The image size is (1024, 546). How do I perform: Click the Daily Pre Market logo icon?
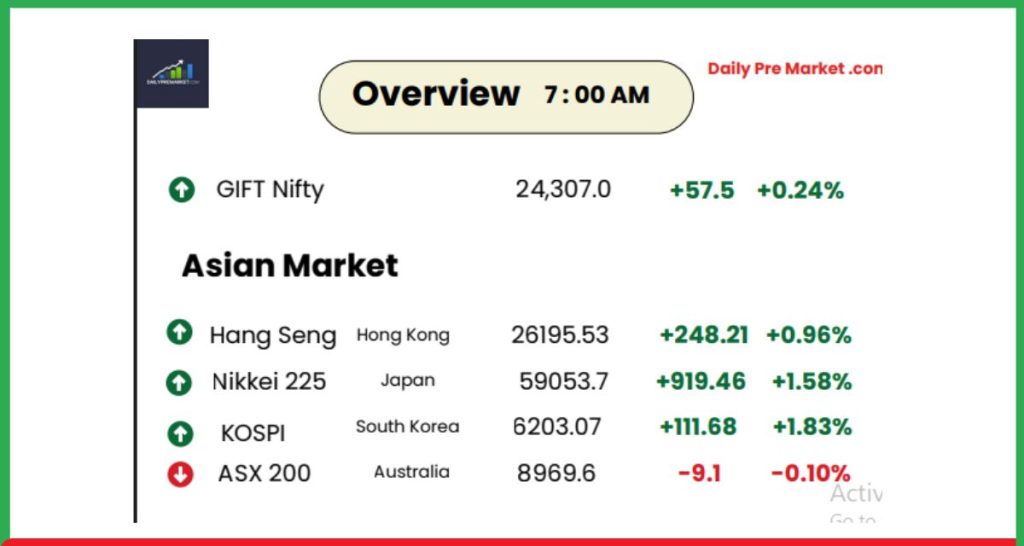[x=171, y=73]
